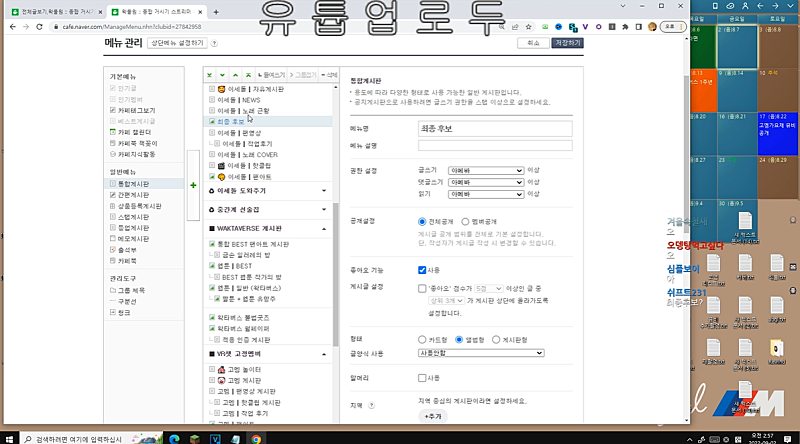Select the 멤버공개 radio button
This screenshot has width=800, height=444.
tap(463, 220)
